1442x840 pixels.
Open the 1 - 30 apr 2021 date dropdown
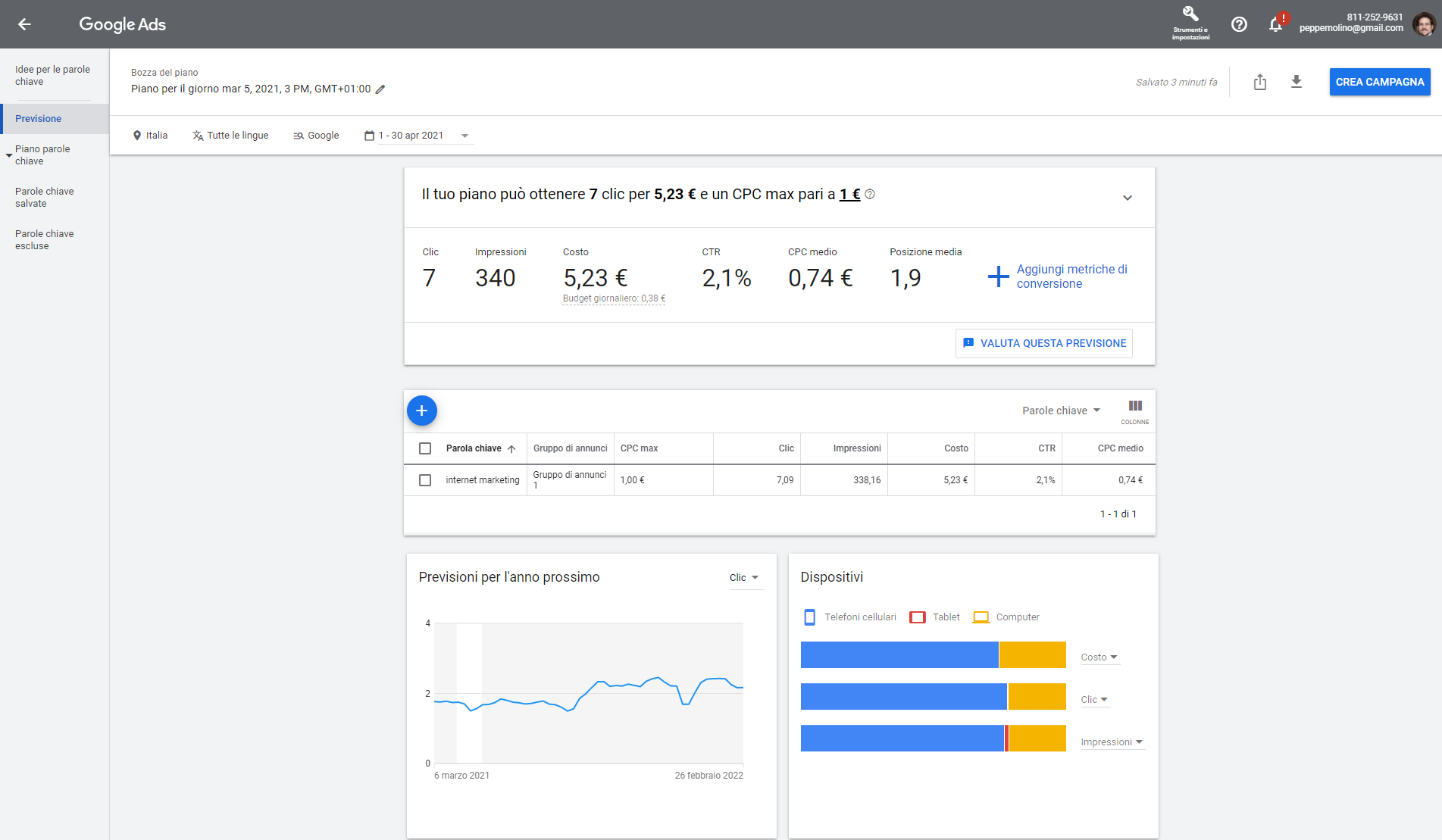click(x=465, y=135)
